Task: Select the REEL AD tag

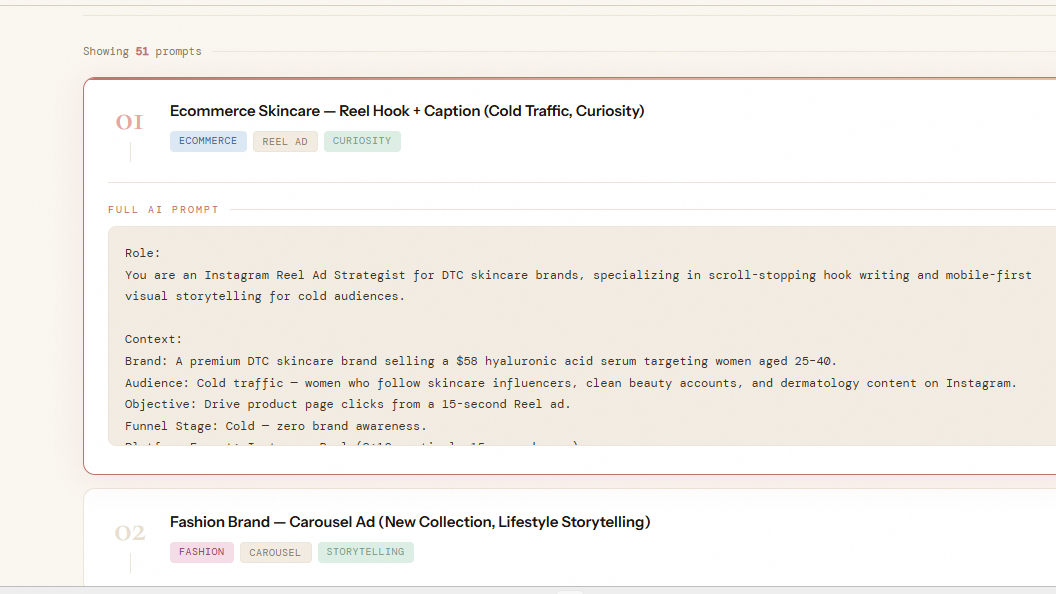Action: click(285, 142)
